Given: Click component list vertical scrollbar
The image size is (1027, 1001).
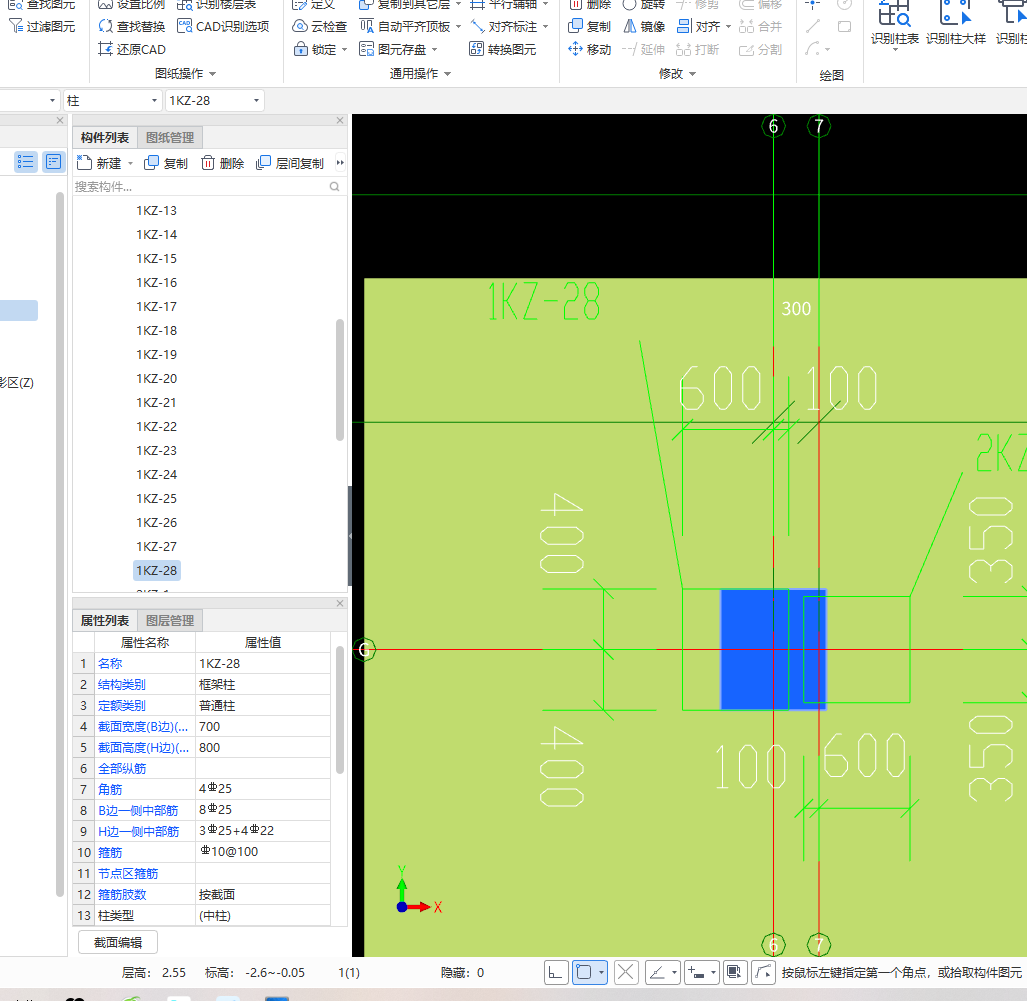Looking at the screenshot, I should tap(339, 380).
